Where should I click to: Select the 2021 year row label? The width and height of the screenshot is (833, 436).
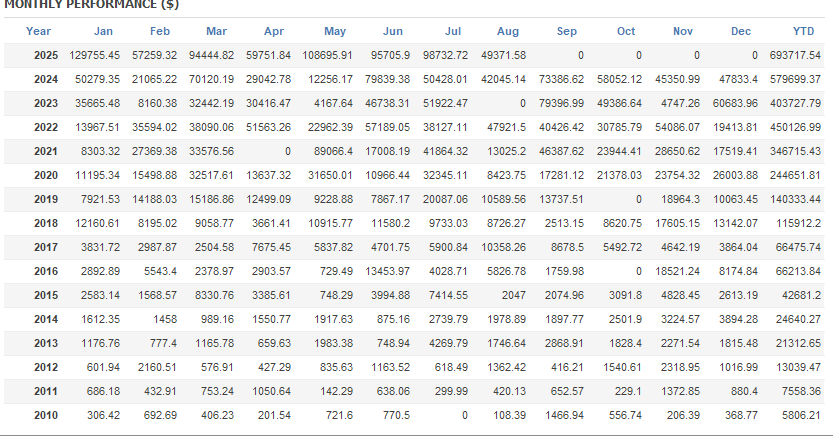coord(46,151)
